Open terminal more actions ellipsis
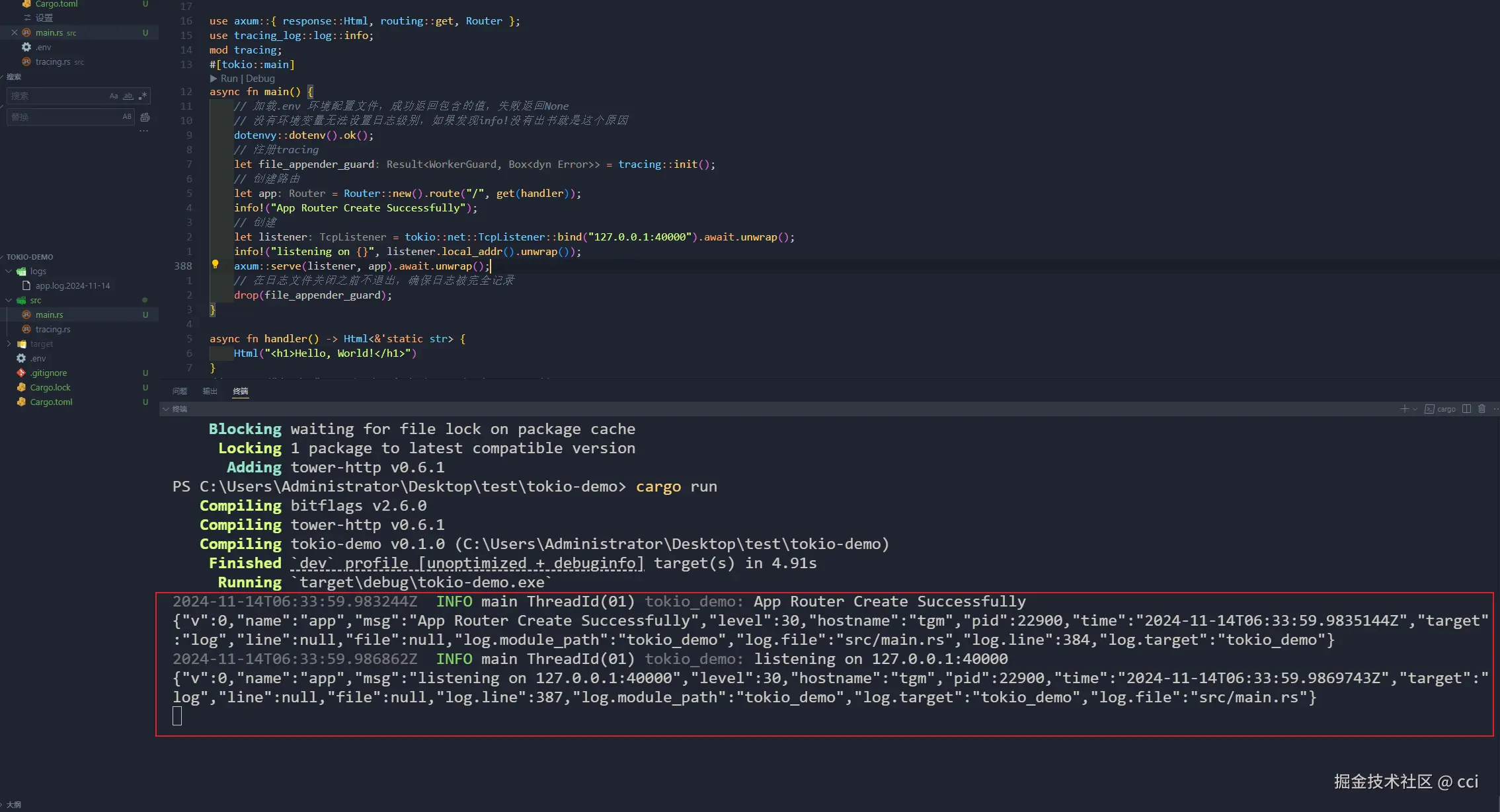The height and width of the screenshot is (812, 1500). point(1495,409)
